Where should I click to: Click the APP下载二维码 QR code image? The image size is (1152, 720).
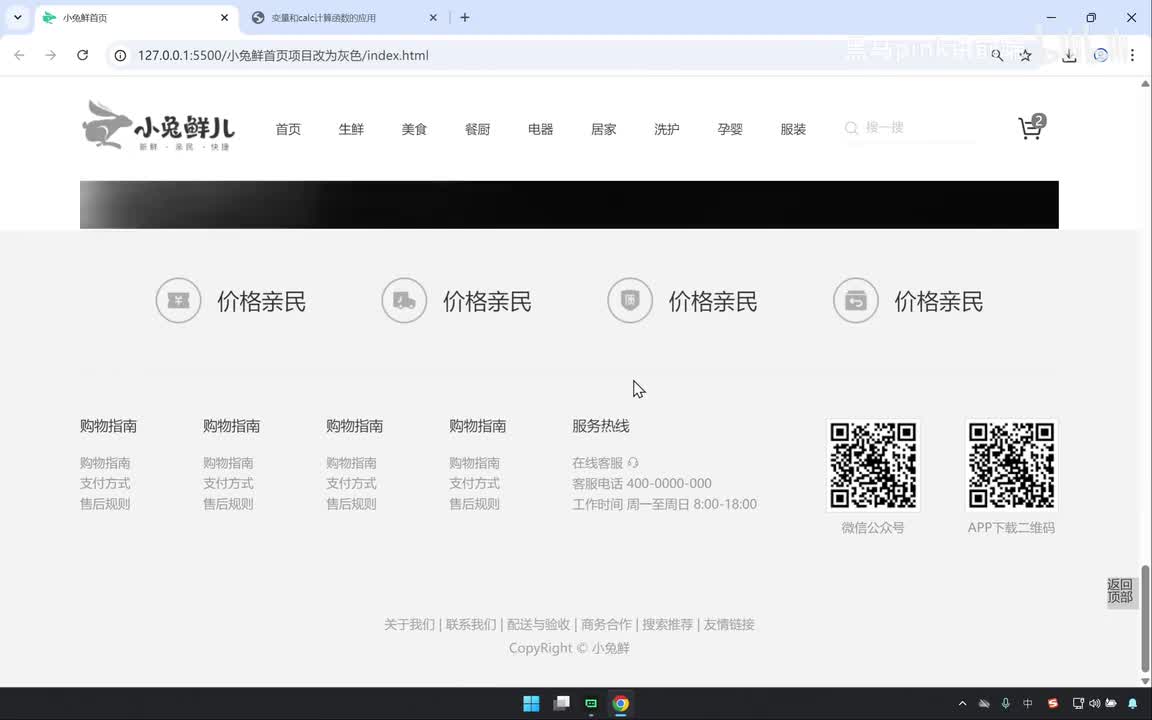click(x=1012, y=465)
